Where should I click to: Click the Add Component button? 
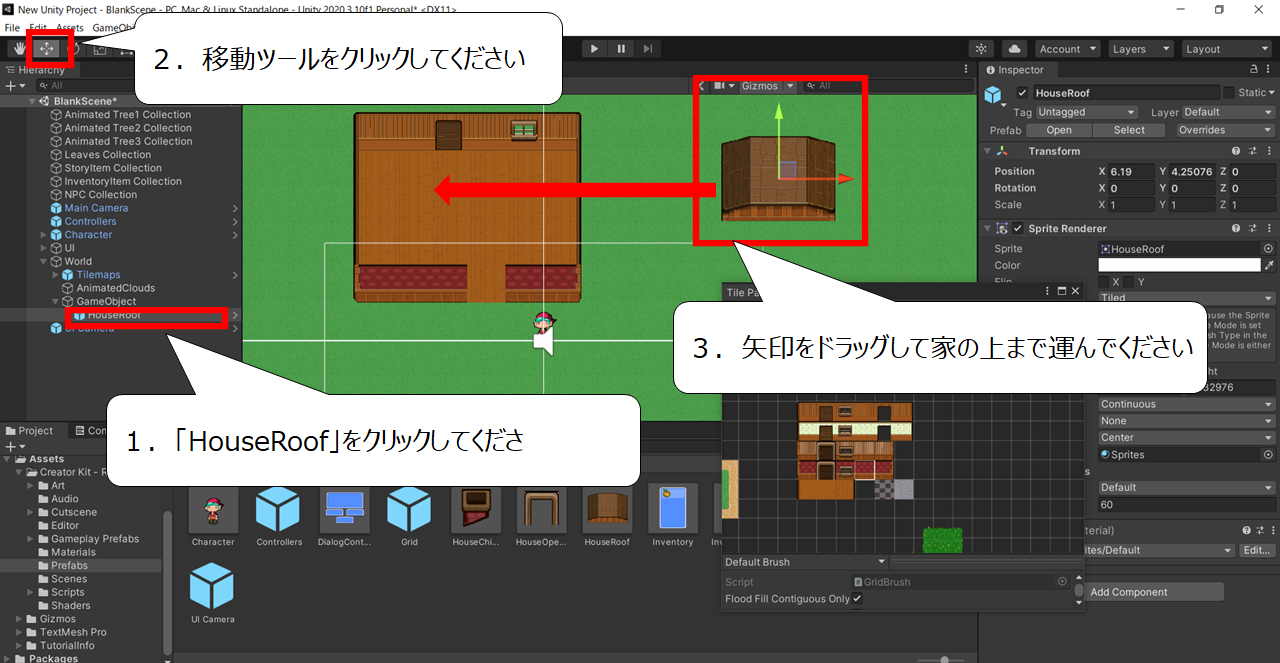click(1152, 592)
